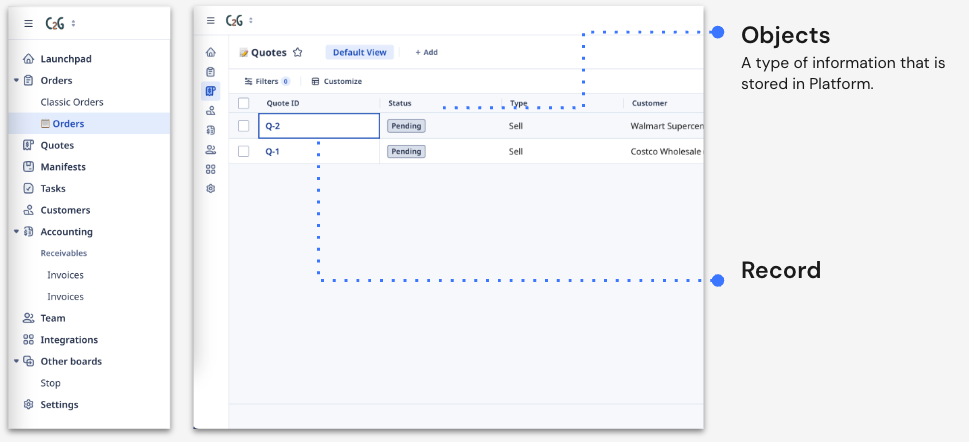Select the highlighted Quotes icon in the collapsed rail
Image resolution: width=969 pixels, height=442 pixels.
tap(211, 91)
